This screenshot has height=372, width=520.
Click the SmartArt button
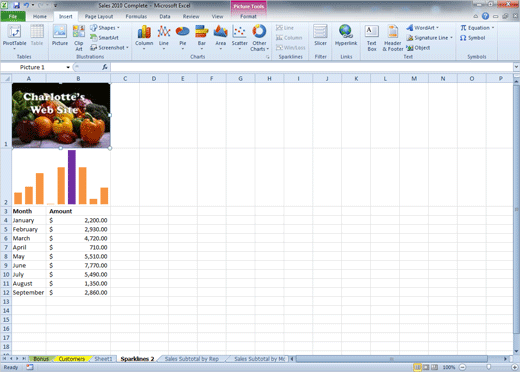click(104, 38)
